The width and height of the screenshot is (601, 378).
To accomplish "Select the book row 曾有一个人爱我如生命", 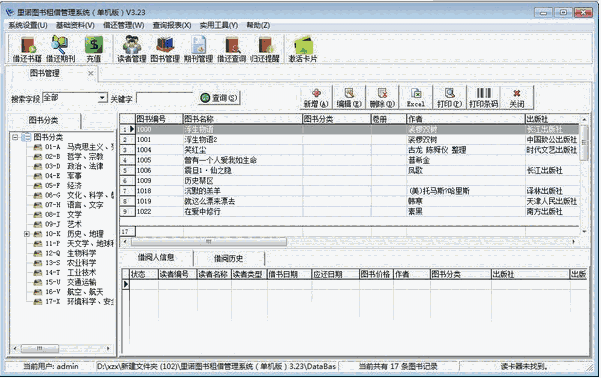I will (x=349, y=160).
